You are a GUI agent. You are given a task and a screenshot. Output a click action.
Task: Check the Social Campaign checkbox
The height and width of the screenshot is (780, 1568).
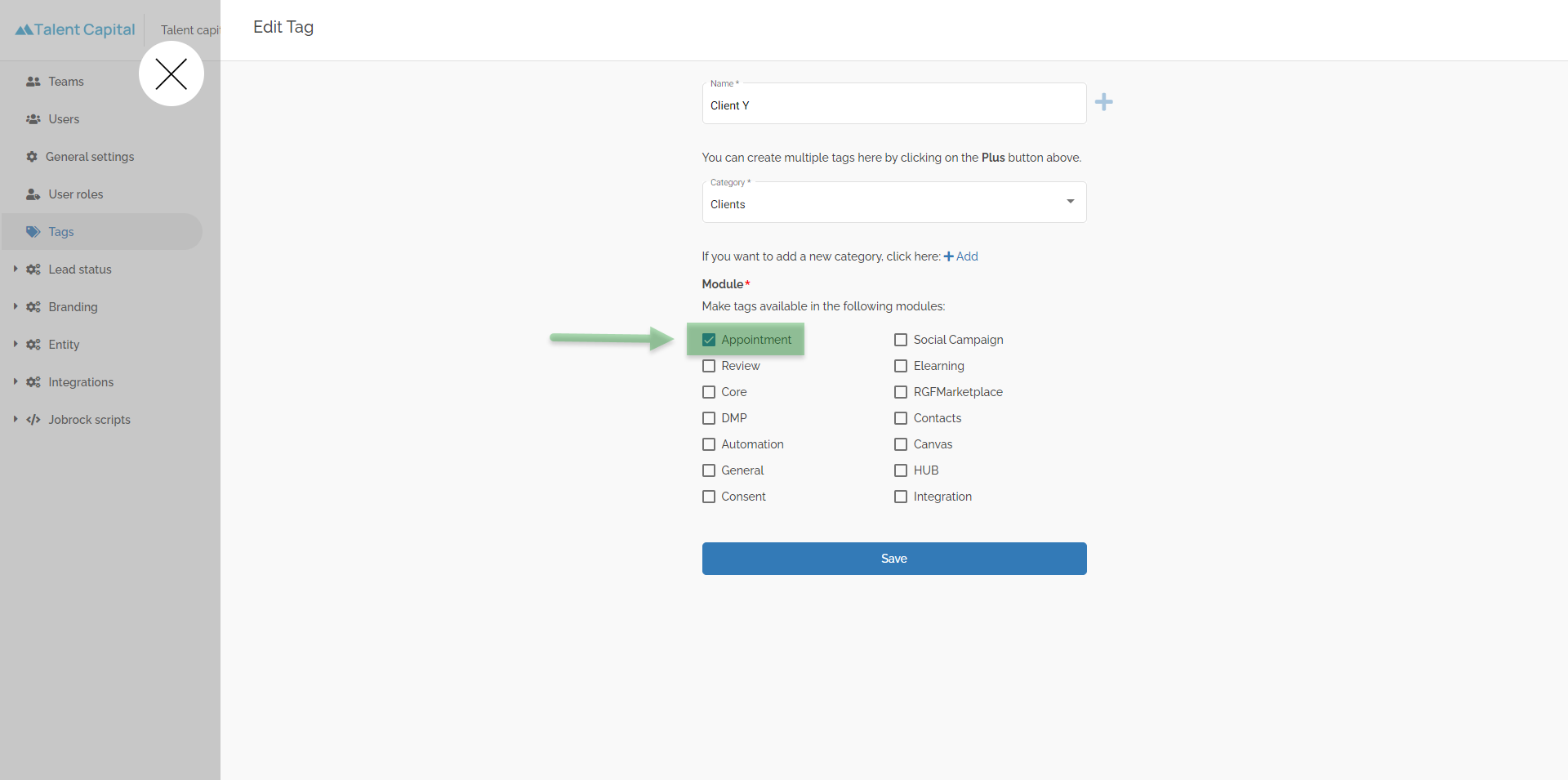pos(901,340)
